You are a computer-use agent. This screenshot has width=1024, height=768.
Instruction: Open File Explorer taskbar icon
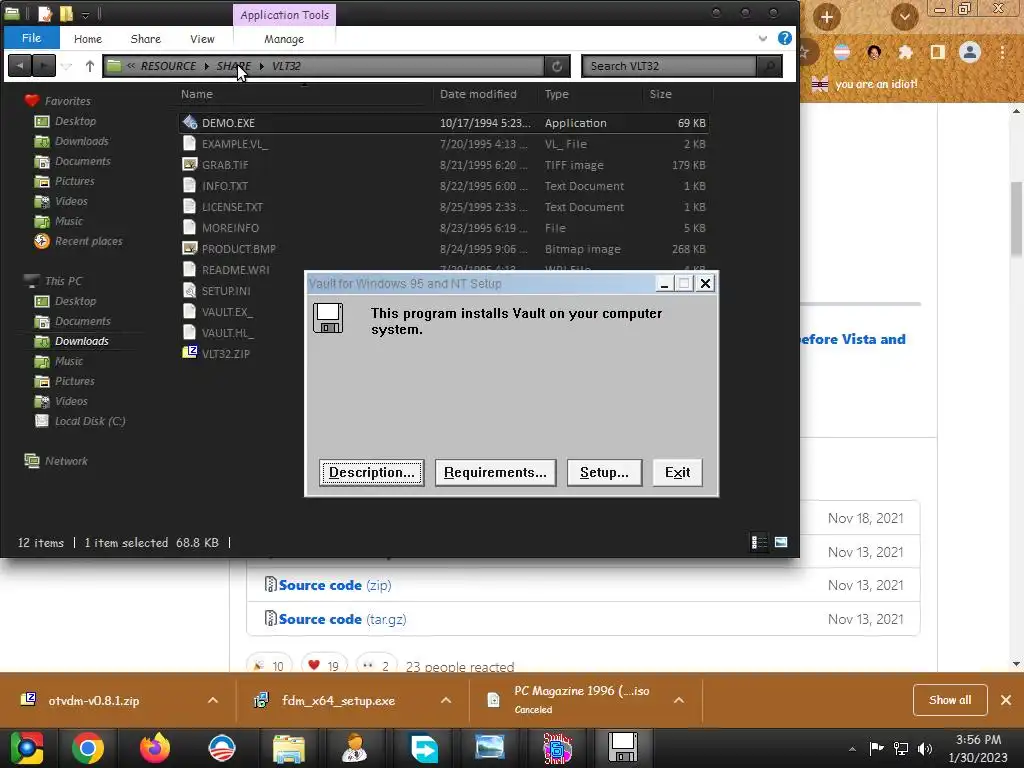click(289, 748)
